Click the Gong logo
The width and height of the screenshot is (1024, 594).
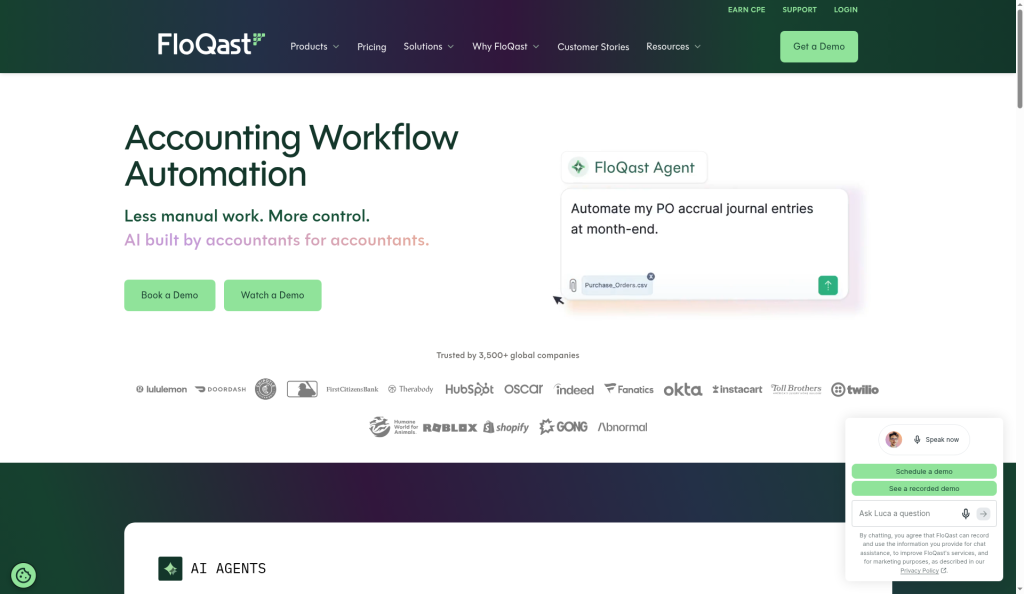coord(563,427)
